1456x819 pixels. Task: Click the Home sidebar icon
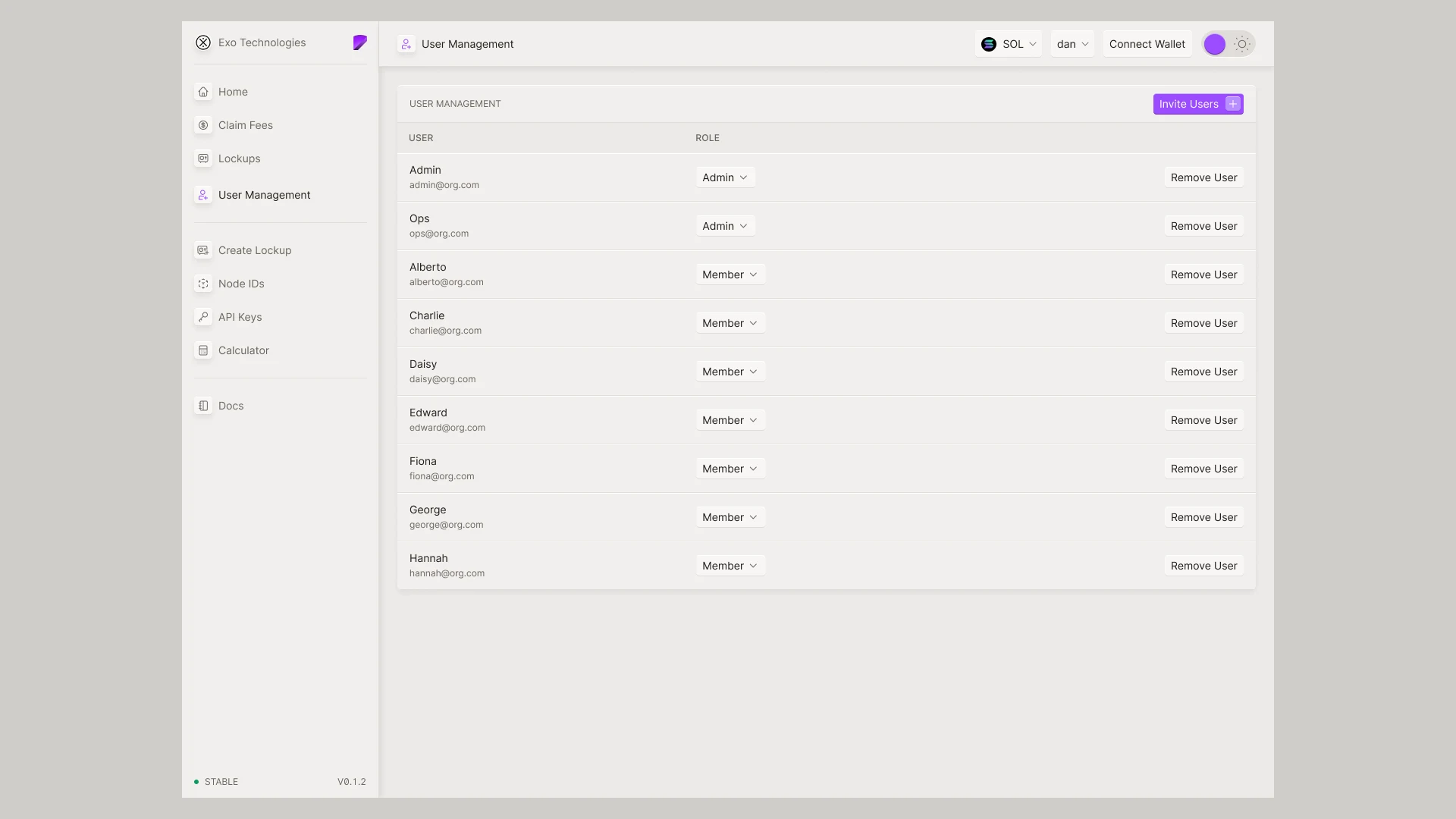203,92
